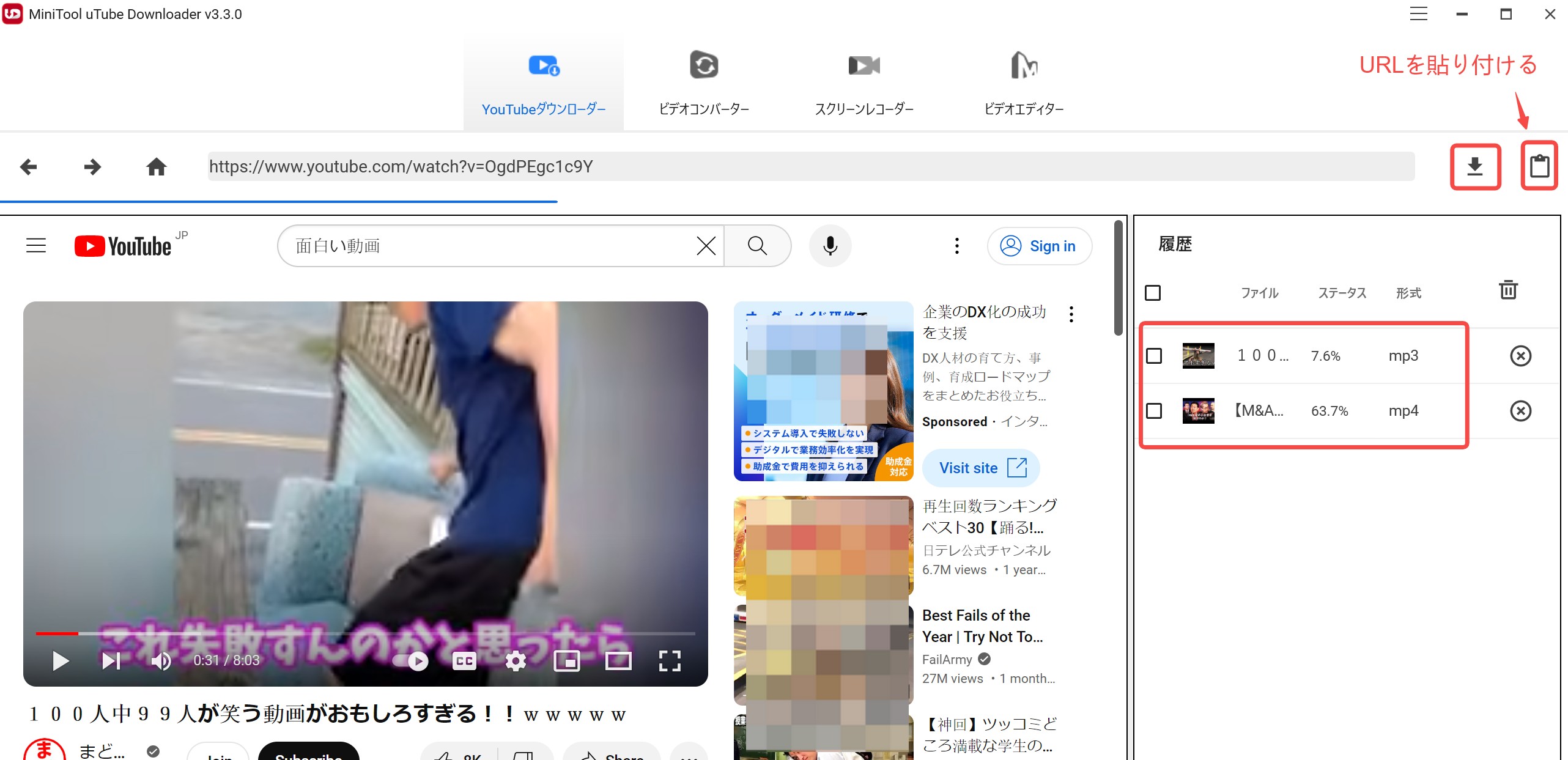Screen dimensions: 1568x760
Task: Enable miniplayer mode
Action: tap(567, 661)
